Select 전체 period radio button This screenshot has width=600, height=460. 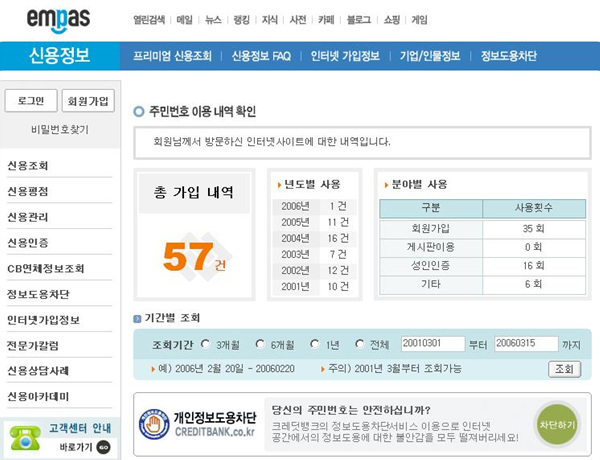tap(360, 344)
